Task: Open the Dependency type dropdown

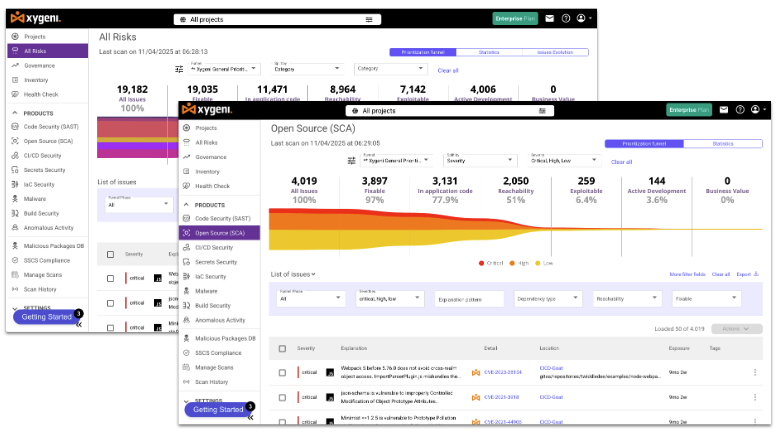Action: coord(547,298)
